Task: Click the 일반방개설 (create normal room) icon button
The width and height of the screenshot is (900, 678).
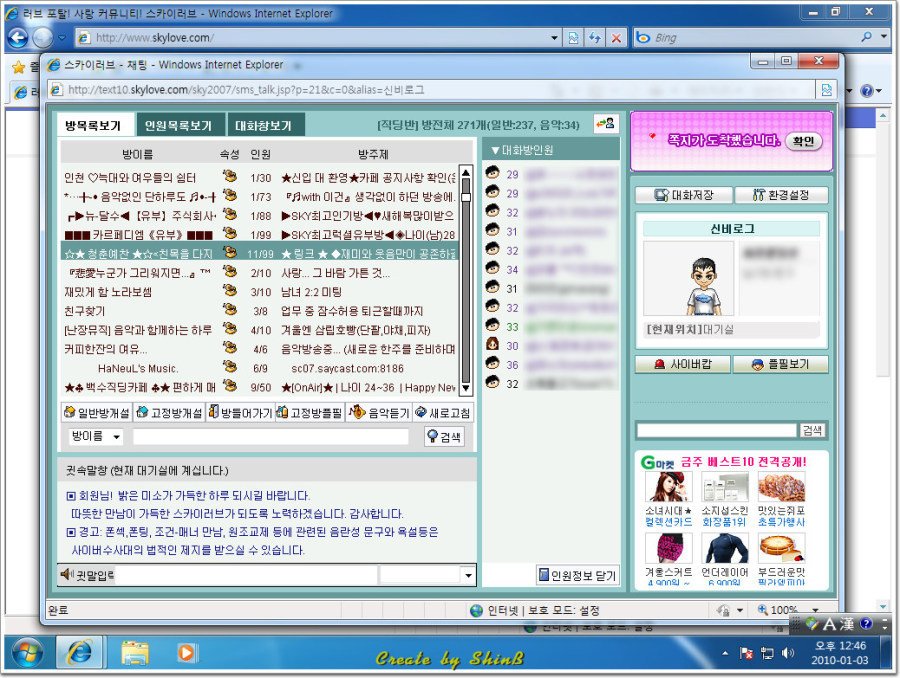Action: [x=97, y=412]
